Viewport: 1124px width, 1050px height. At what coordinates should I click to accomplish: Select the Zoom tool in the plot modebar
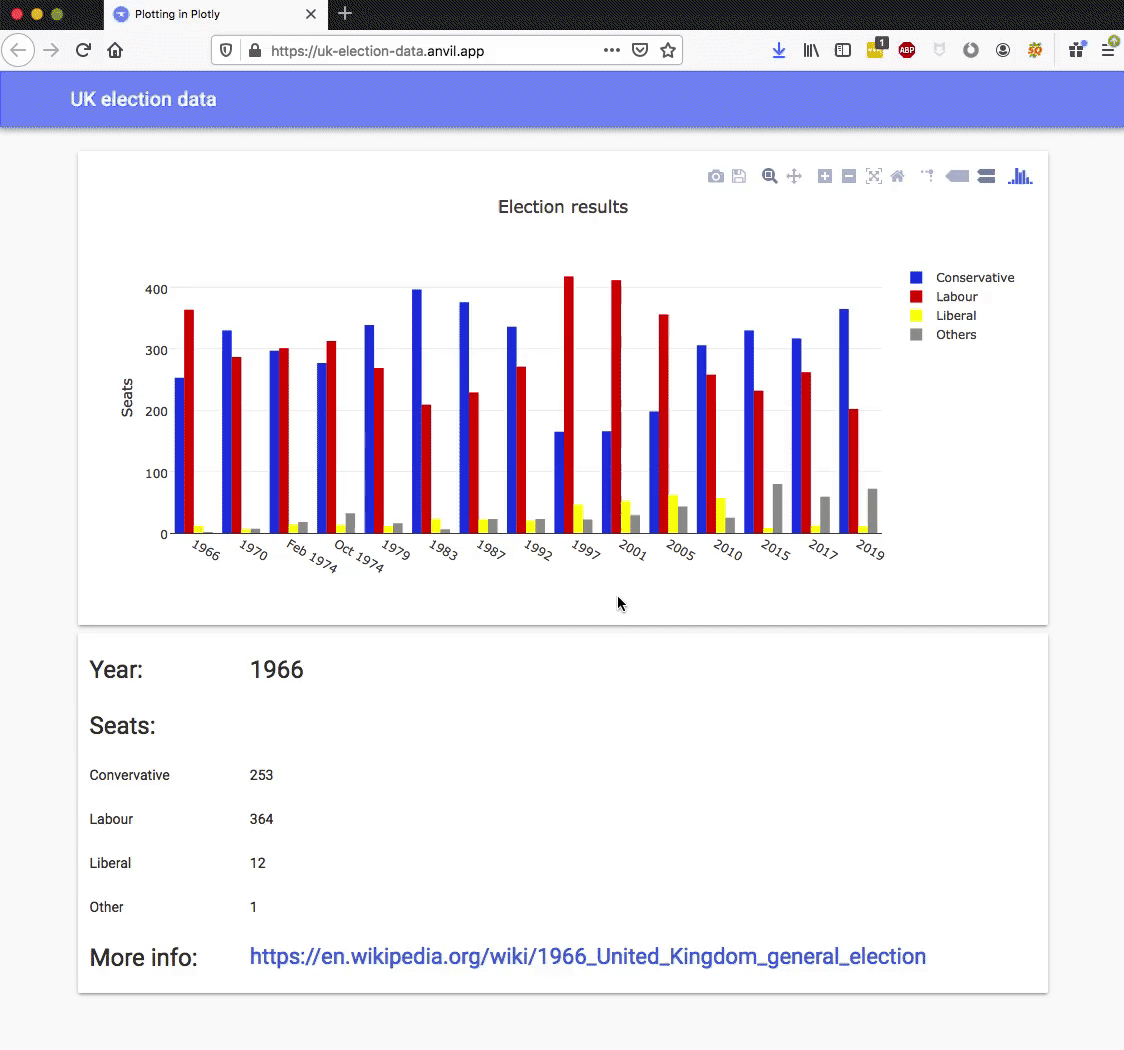pyautogui.click(x=770, y=176)
